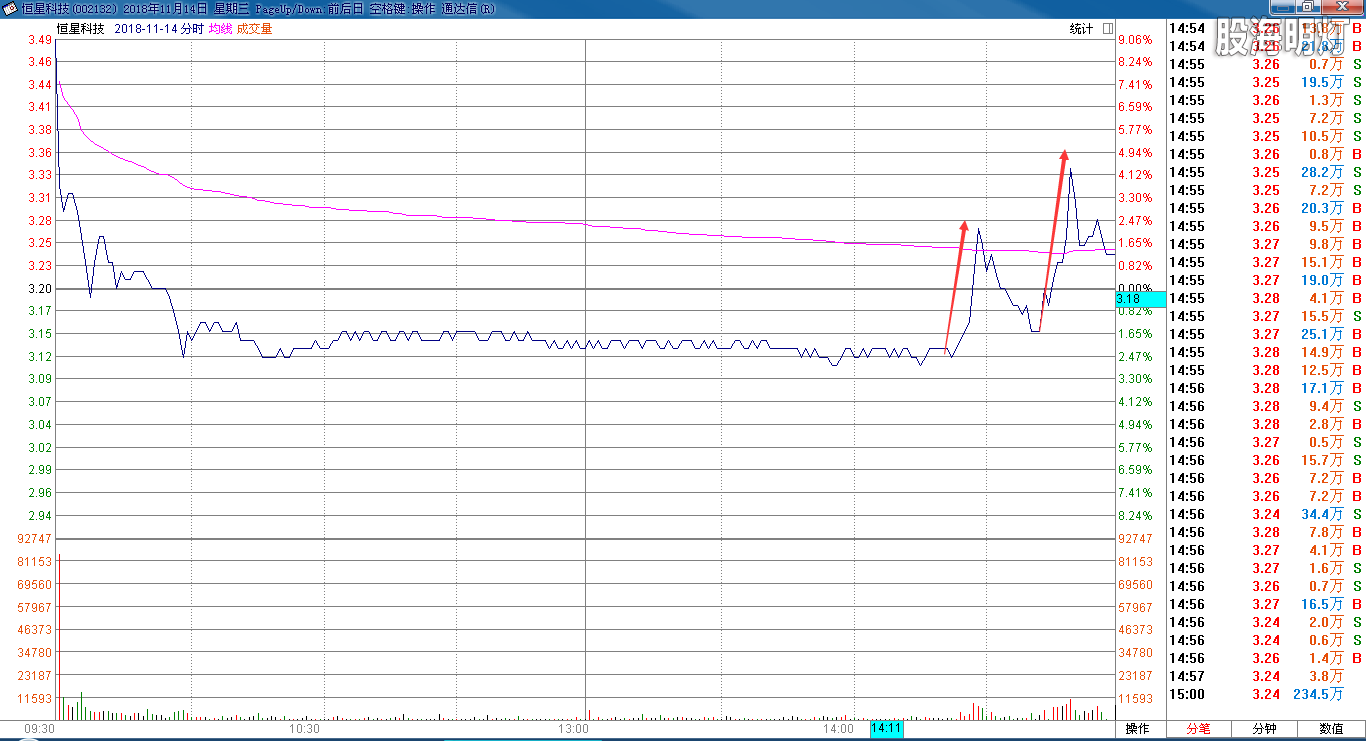Switch to the 分钟 tab
This screenshot has height=741, width=1366.
(x=1264, y=729)
